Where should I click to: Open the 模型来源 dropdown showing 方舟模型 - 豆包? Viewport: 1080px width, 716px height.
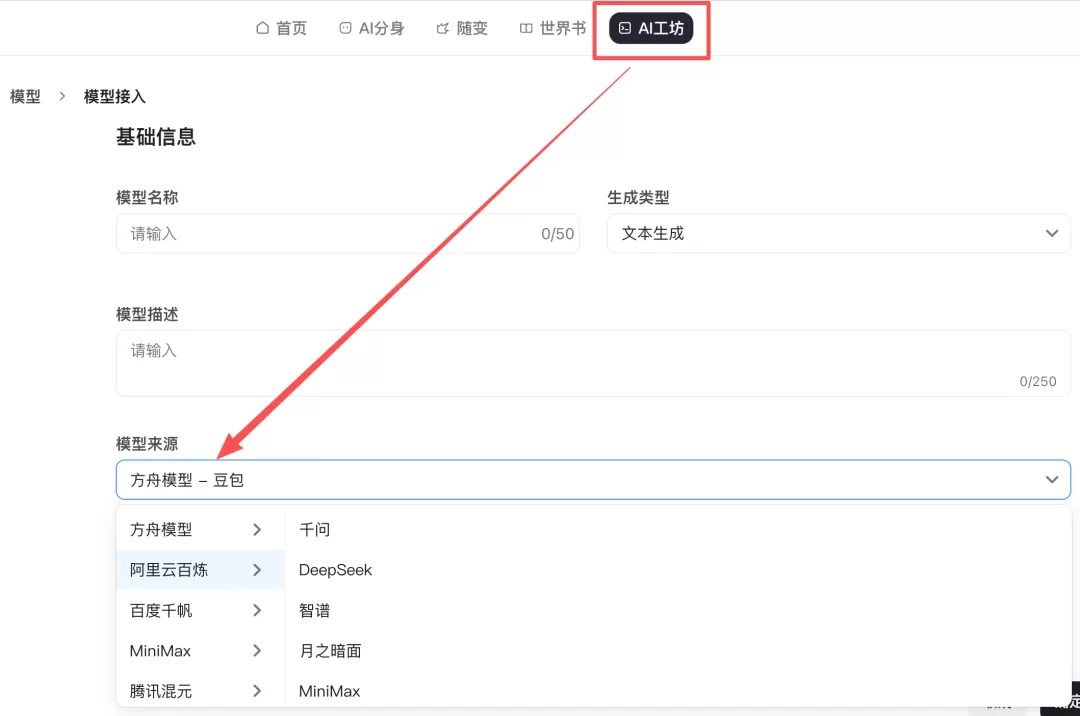(593, 480)
